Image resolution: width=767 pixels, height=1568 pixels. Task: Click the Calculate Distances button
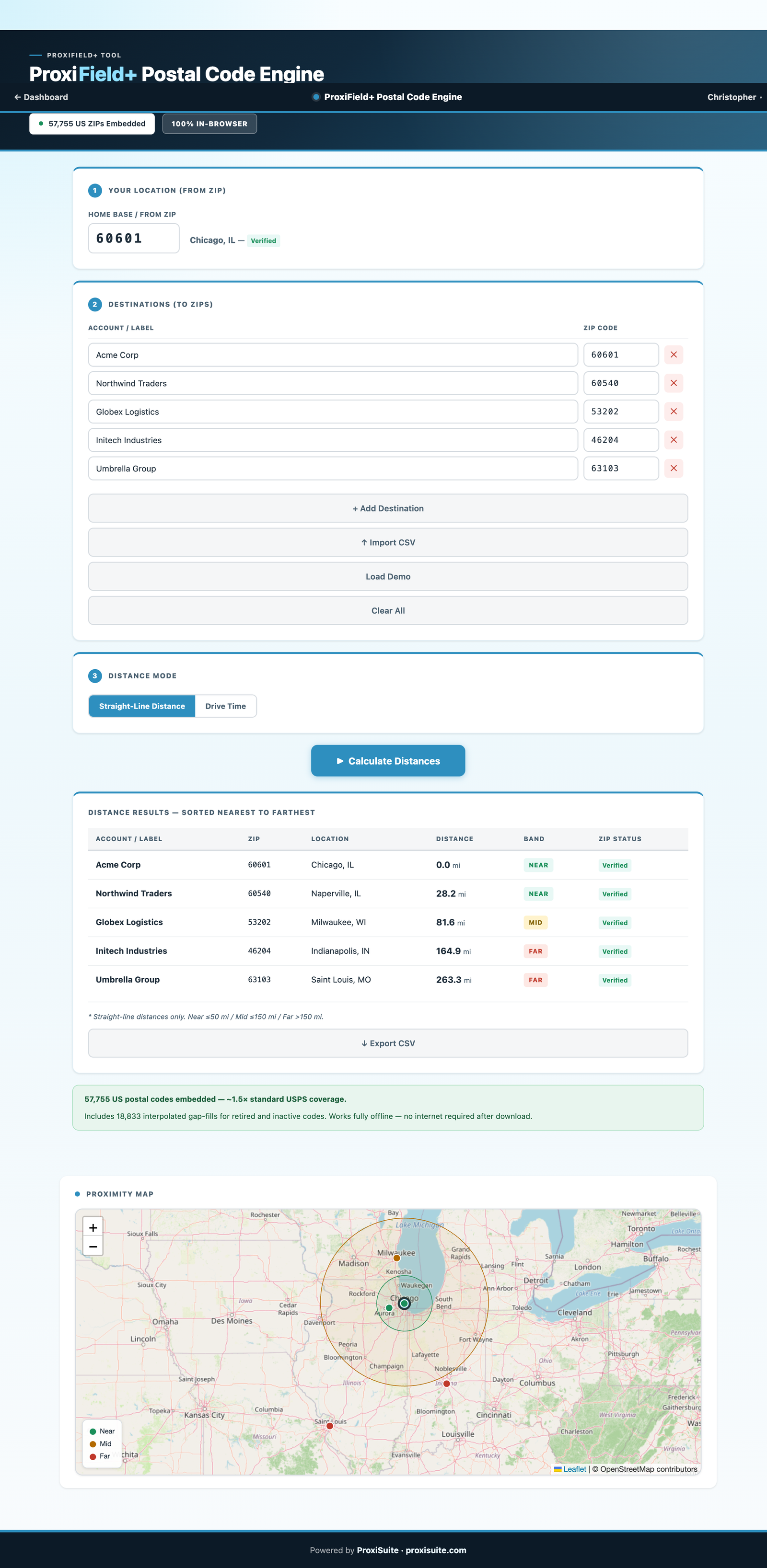[388, 761]
